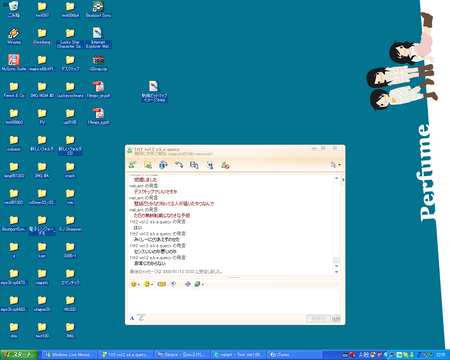Select the MUSIC folder
The height and width of the screenshot is (360, 450).
click(70, 303)
